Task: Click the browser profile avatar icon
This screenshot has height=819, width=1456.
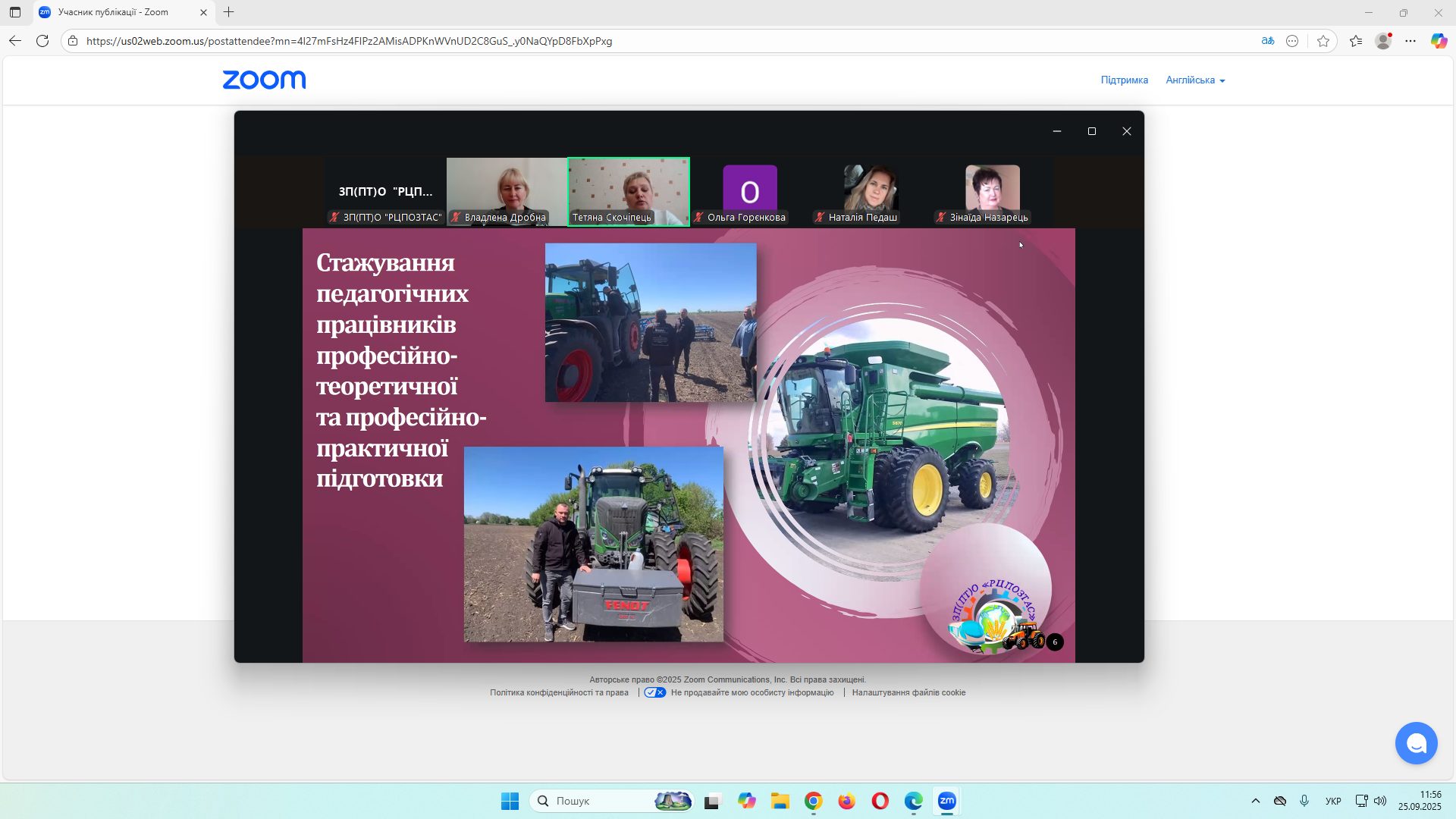Action: pyautogui.click(x=1383, y=41)
